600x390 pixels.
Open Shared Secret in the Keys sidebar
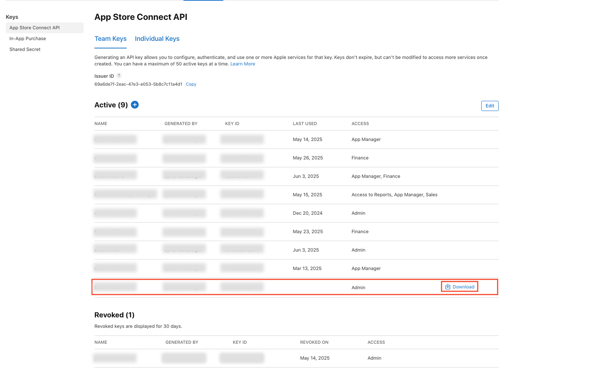click(25, 49)
